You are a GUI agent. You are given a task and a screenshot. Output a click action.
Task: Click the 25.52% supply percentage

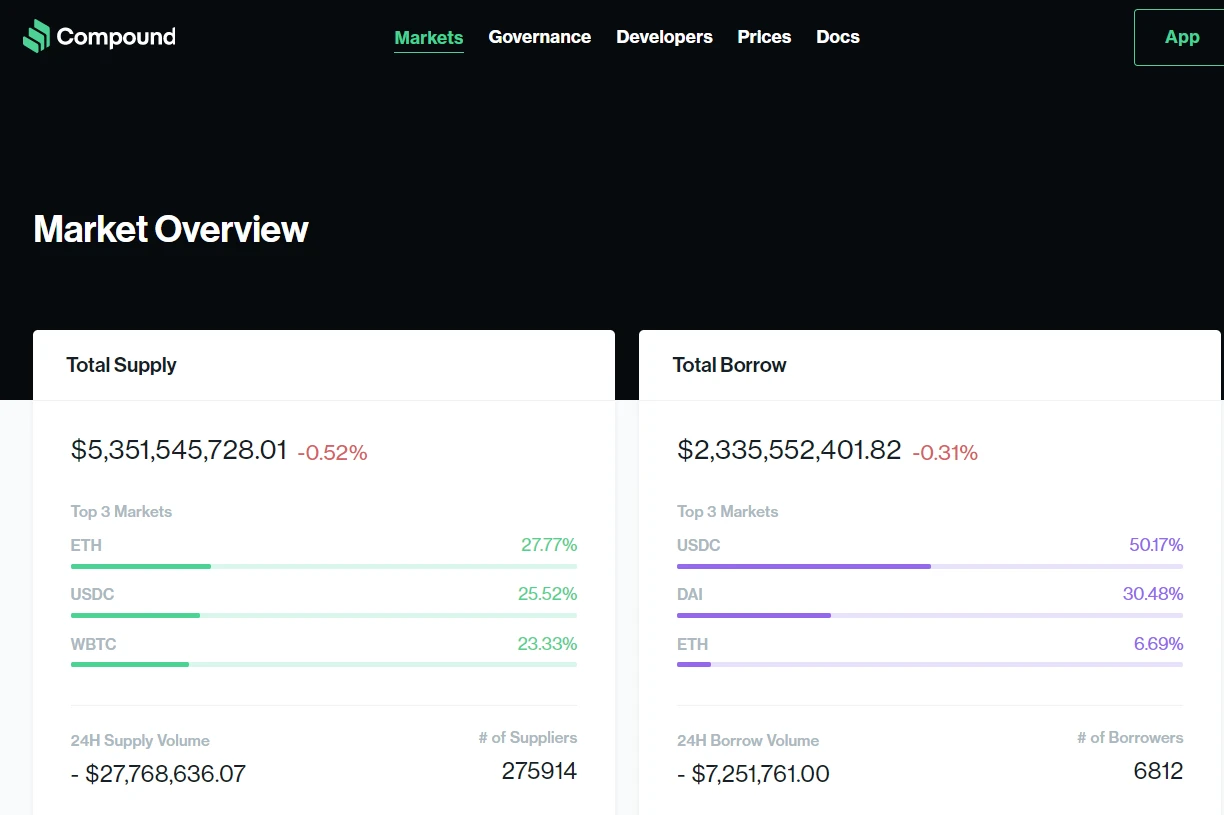tap(547, 594)
